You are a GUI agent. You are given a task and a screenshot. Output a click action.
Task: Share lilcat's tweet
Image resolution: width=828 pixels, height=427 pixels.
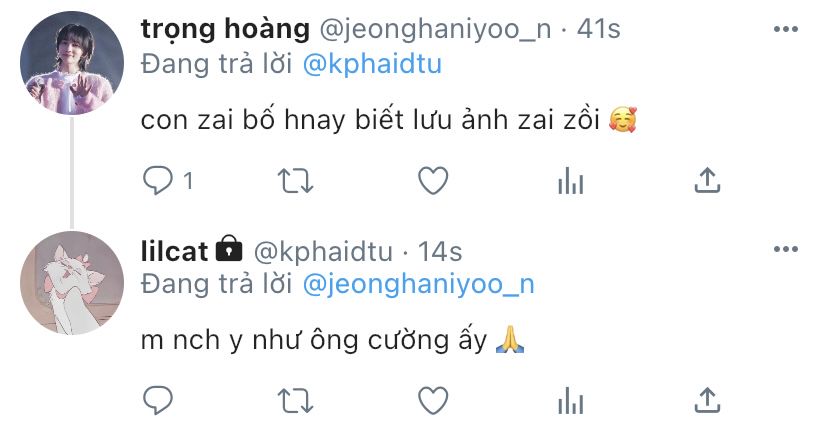click(x=707, y=400)
